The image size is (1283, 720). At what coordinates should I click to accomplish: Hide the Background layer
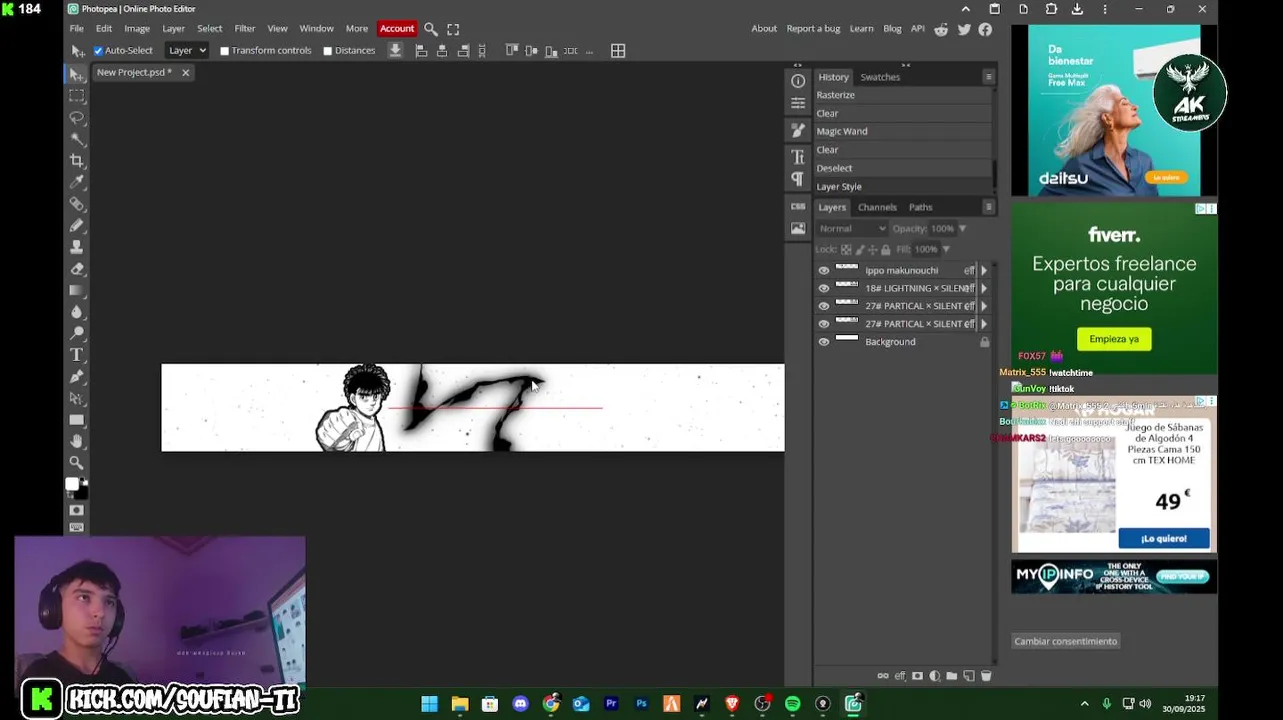coord(824,342)
